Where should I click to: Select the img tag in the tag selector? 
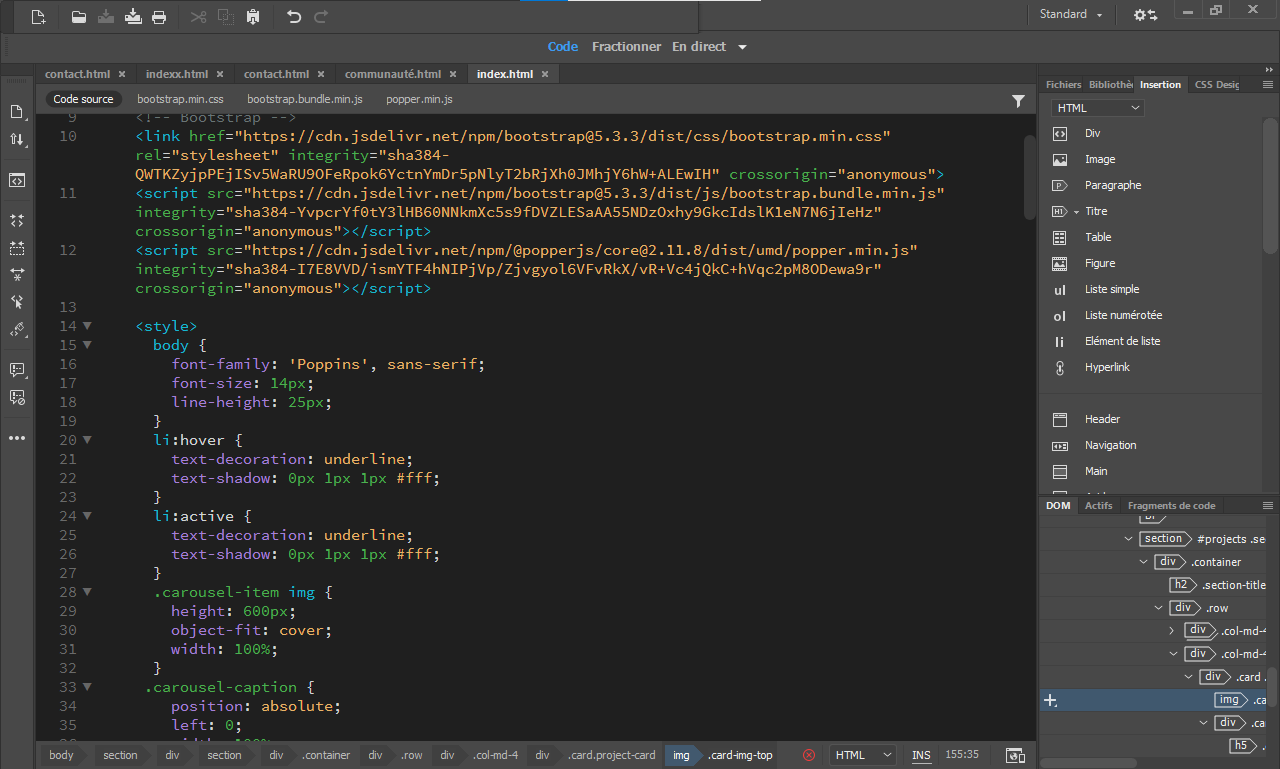(683, 756)
